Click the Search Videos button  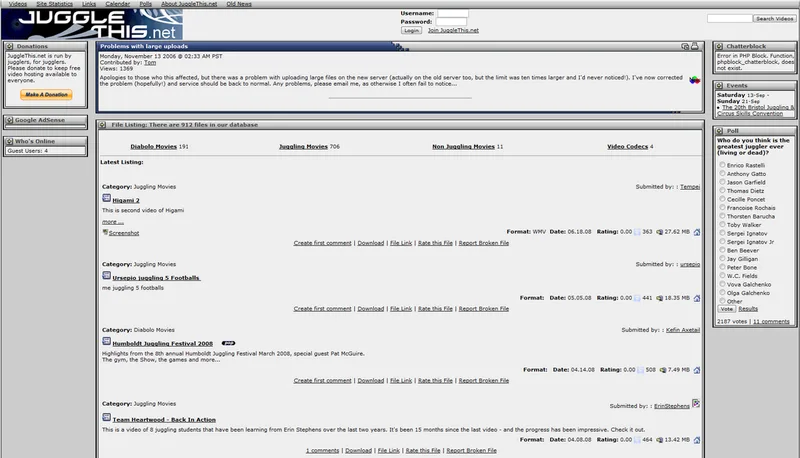coord(774,18)
